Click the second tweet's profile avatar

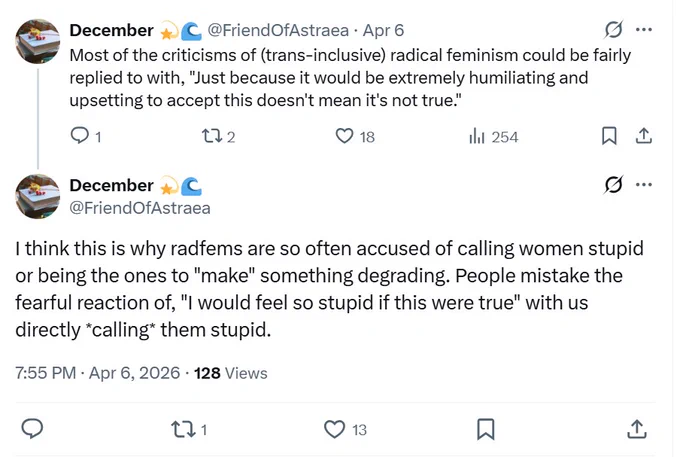click(37, 196)
